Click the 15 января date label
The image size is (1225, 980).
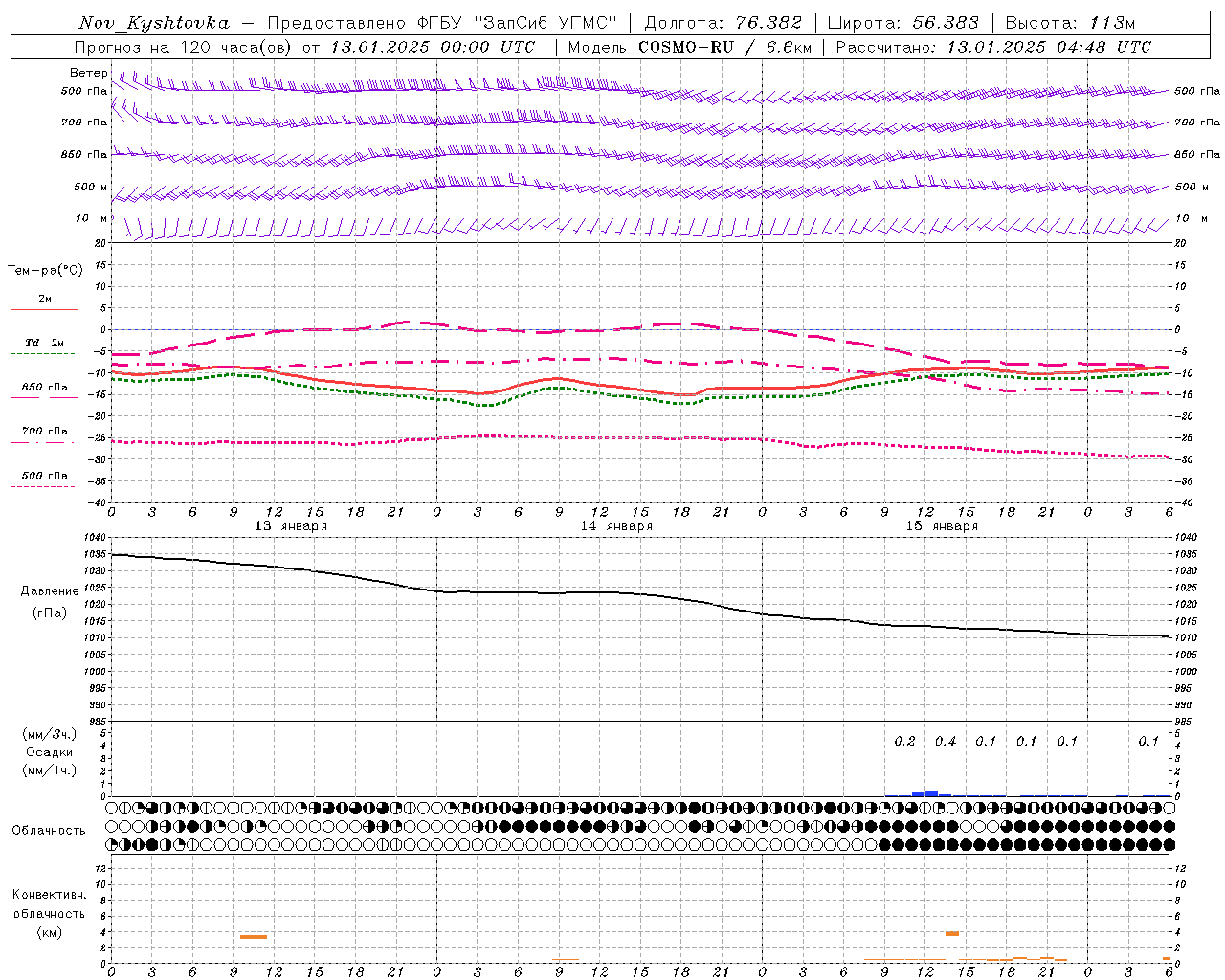pyautogui.click(x=942, y=526)
